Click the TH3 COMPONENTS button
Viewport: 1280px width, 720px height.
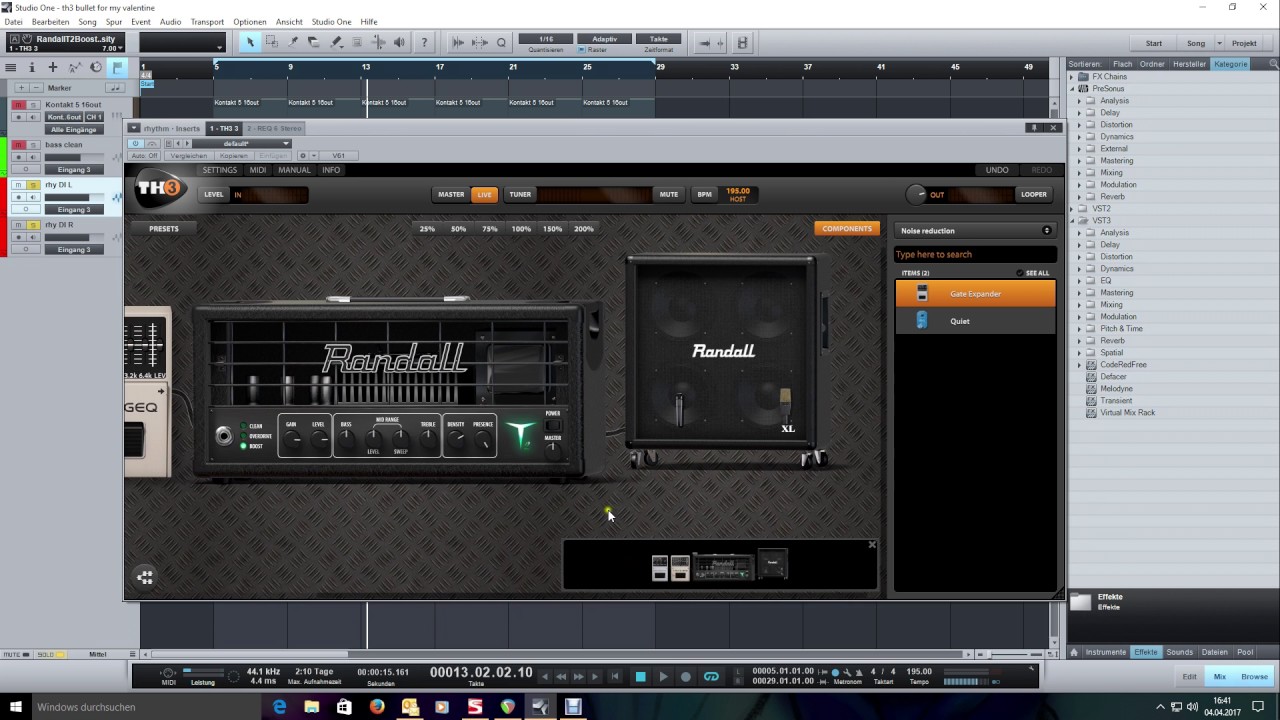pos(847,229)
